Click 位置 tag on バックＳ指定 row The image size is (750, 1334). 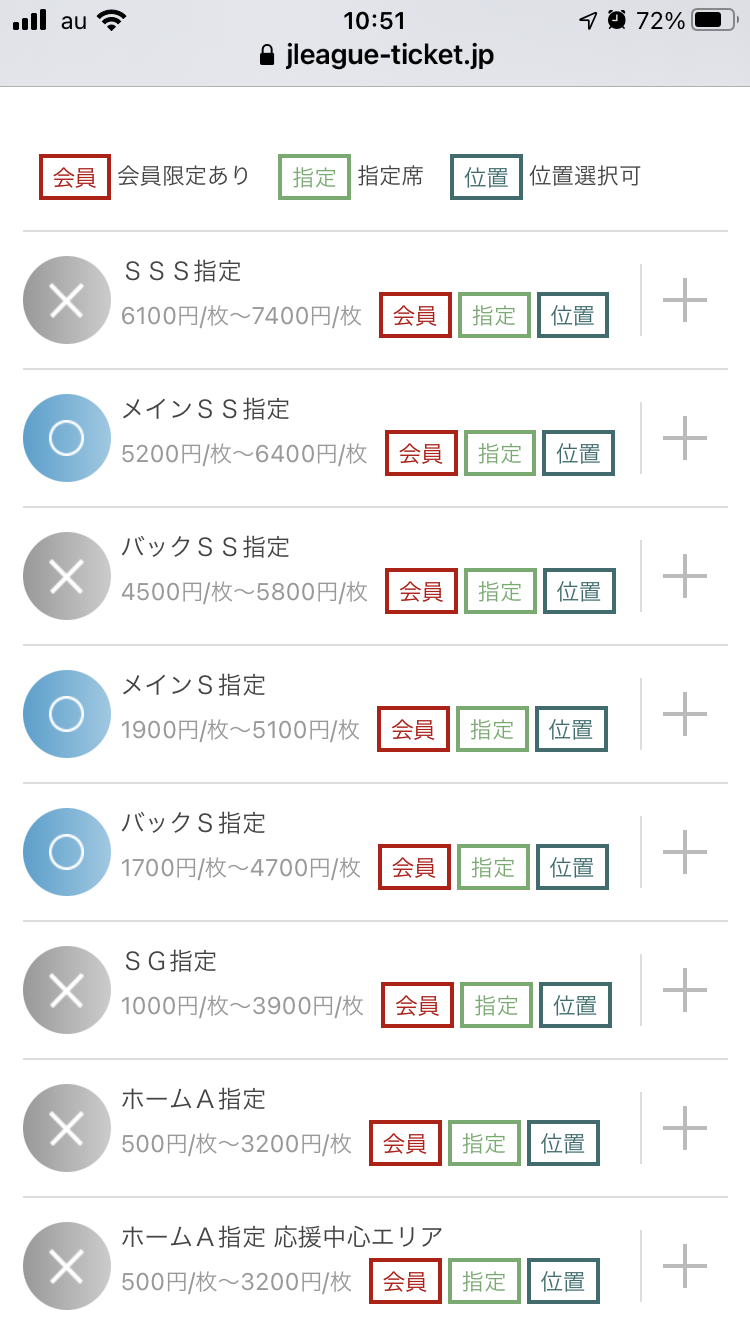(572, 867)
